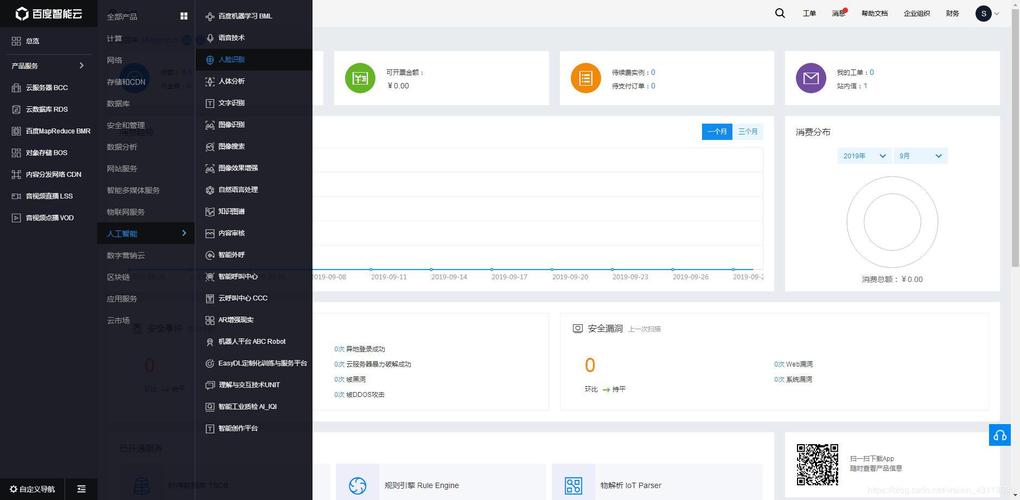Select 网络 product category
This screenshot has width=1020, height=500.
click(114, 60)
